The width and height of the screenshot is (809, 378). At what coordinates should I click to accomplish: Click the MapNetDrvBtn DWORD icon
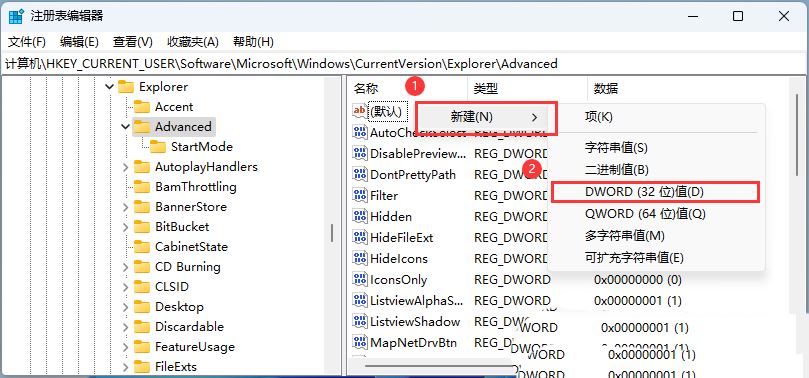click(x=360, y=342)
